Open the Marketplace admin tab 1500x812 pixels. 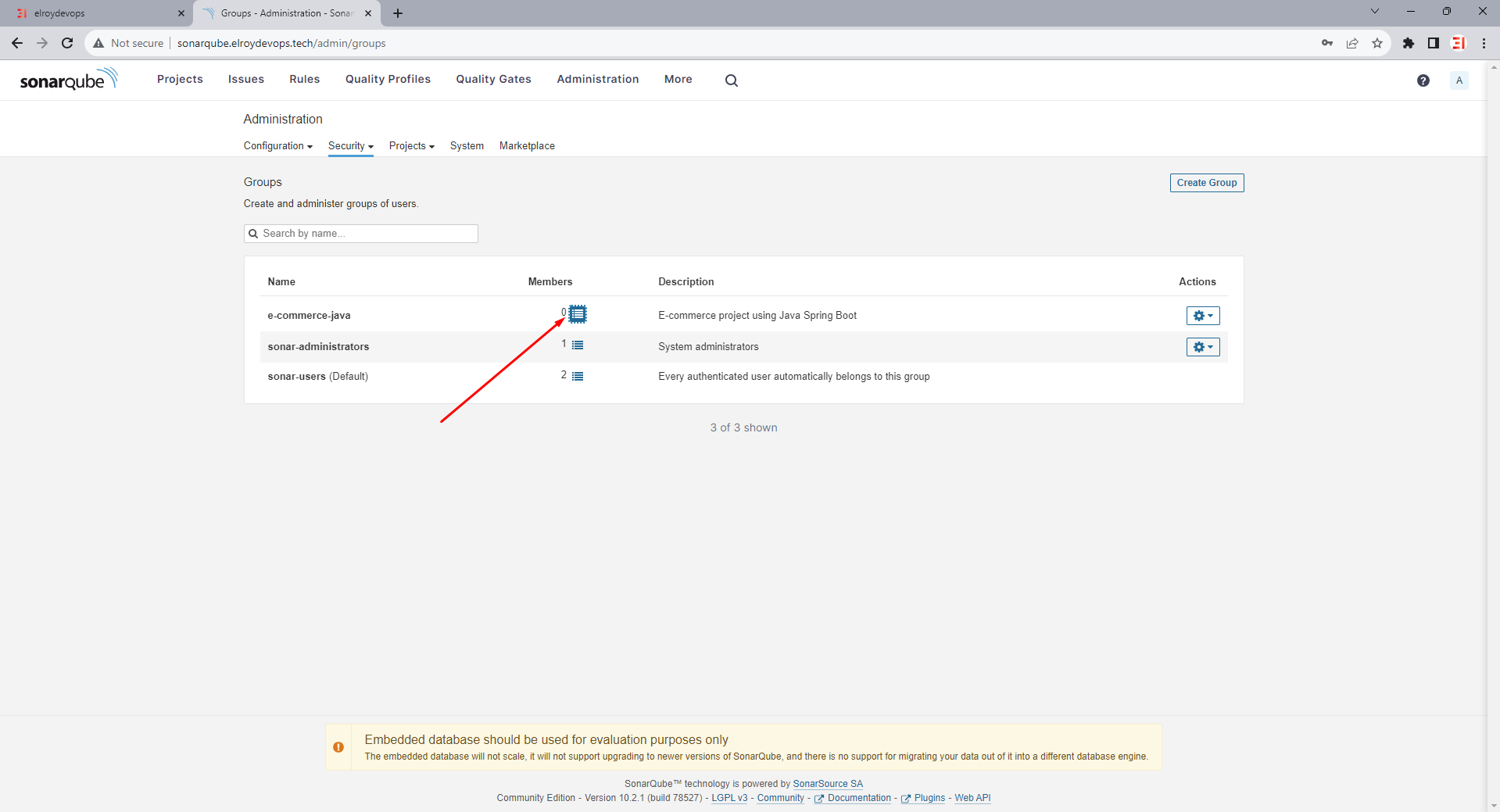tap(527, 146)
